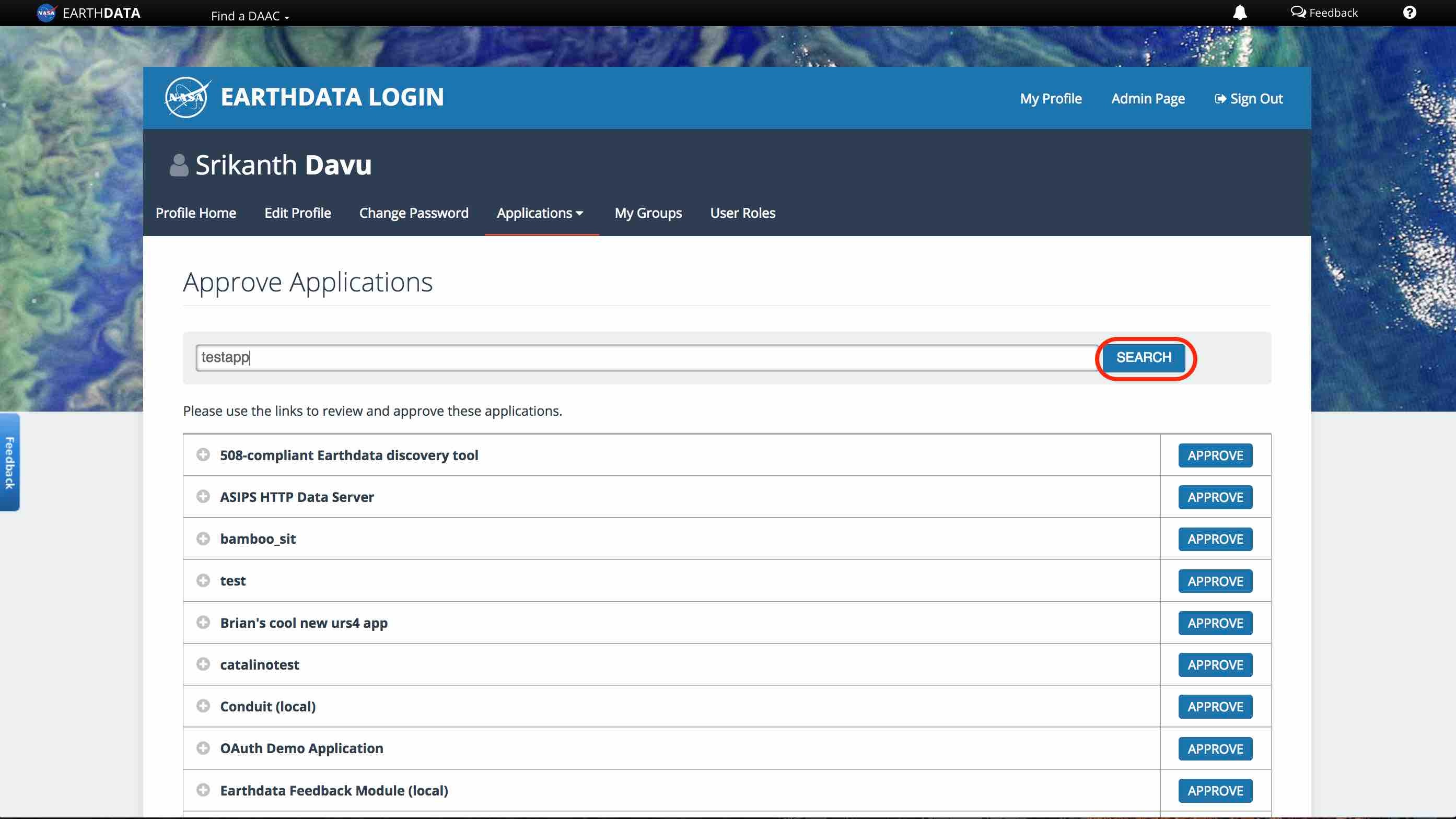1456x819 pixels.
Task: Click the NASA Earthdata logo icon
Action: [x=47, y=12]
